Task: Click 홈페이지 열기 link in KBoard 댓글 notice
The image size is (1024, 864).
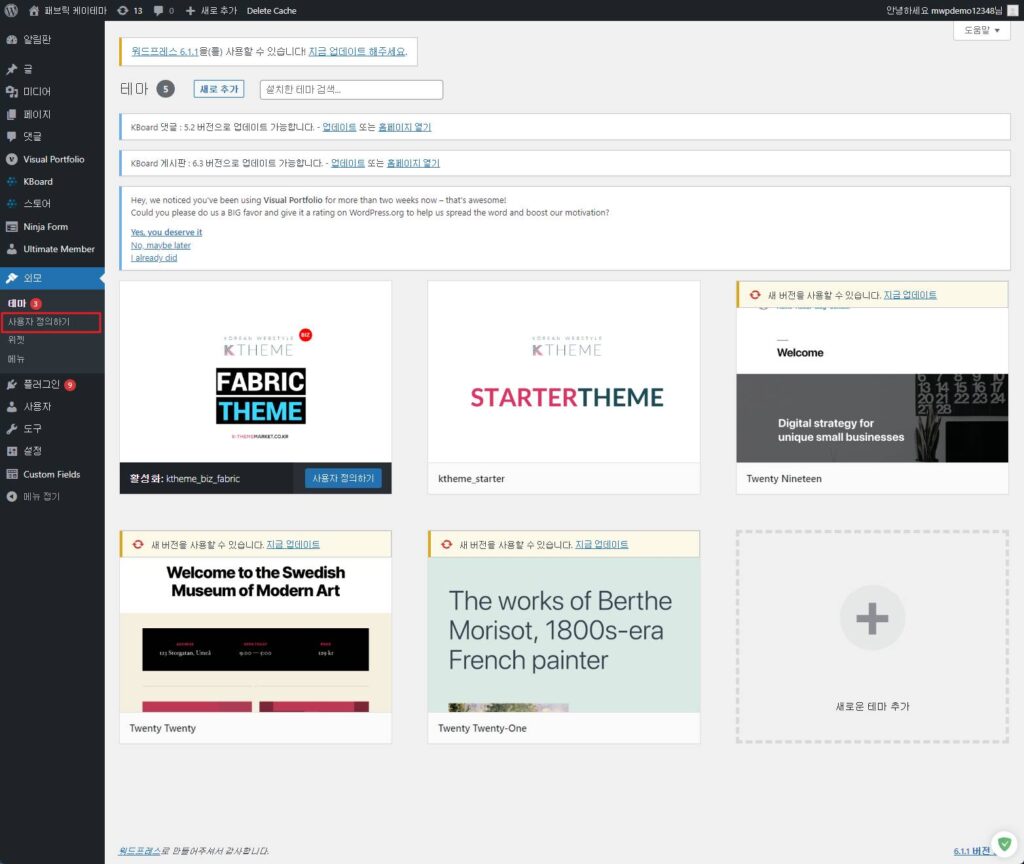Action: point(404,127)
